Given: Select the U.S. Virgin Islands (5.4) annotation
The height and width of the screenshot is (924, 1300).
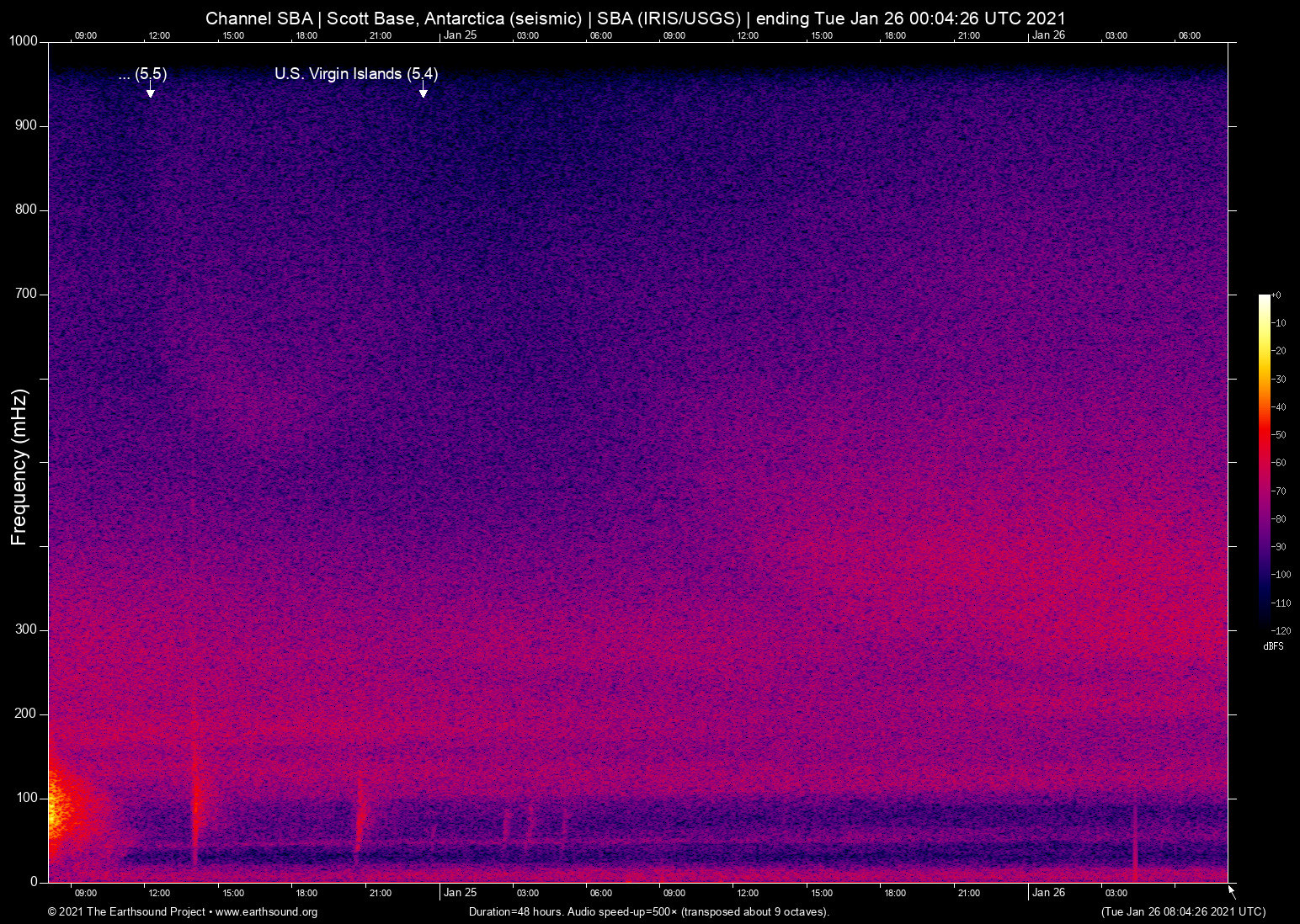Looking at the screenshot, I should click(355, 74).
